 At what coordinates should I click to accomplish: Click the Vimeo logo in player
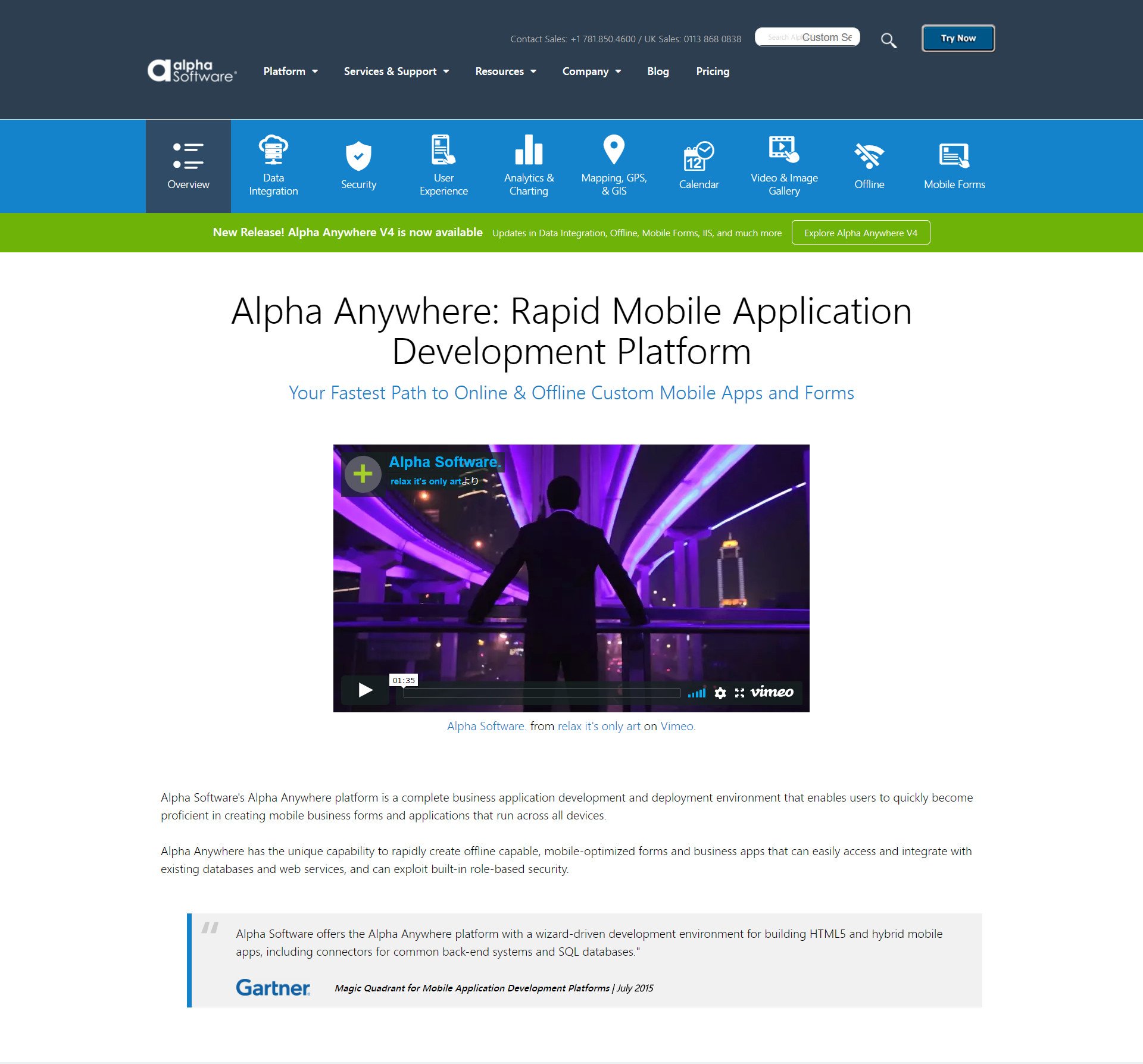772,692
